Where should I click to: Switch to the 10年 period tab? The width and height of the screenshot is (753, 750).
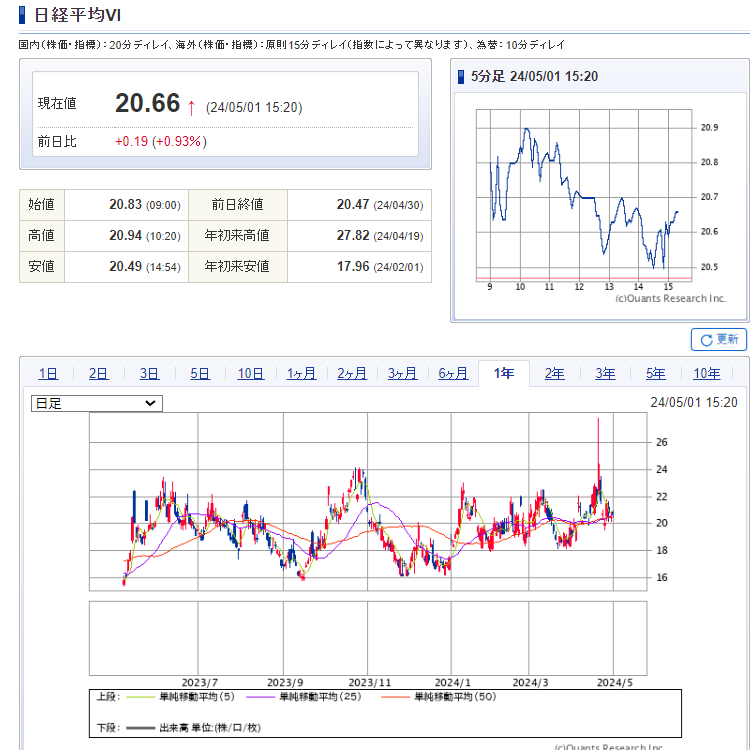(x=706, y=374)
